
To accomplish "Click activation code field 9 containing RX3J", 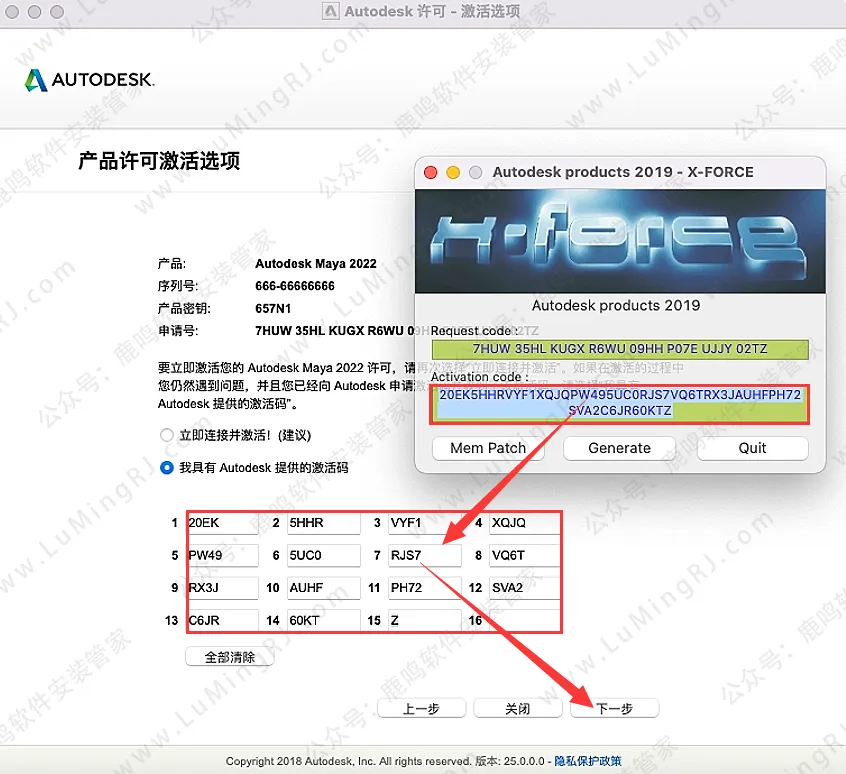I will (x=222, y=588).
